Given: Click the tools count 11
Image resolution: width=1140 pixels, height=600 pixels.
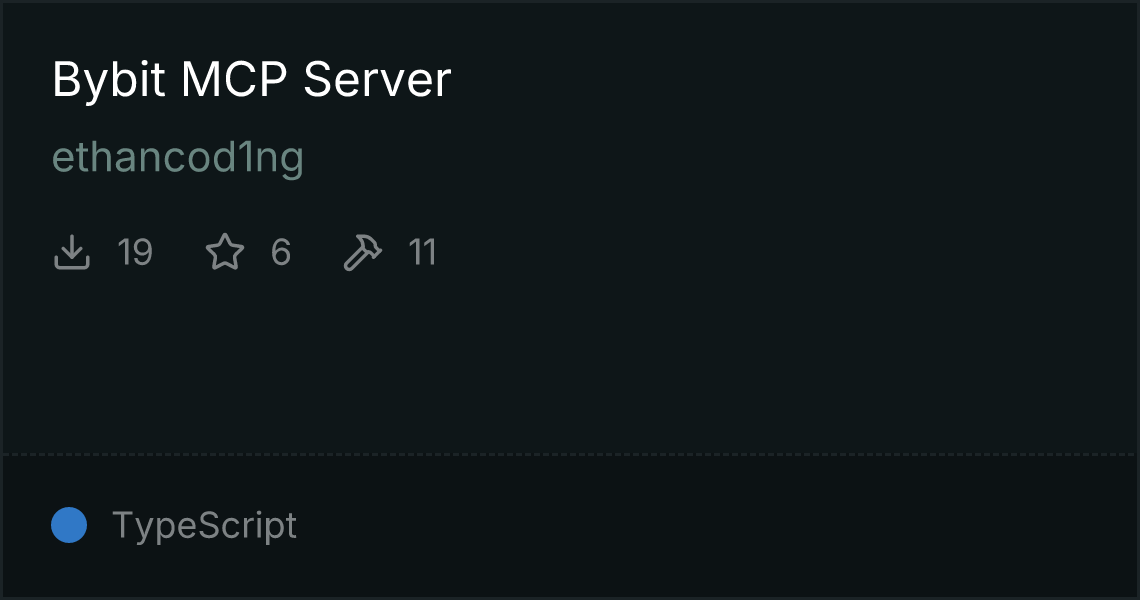Looking at the screenshot, I should (x=422, y=252).
